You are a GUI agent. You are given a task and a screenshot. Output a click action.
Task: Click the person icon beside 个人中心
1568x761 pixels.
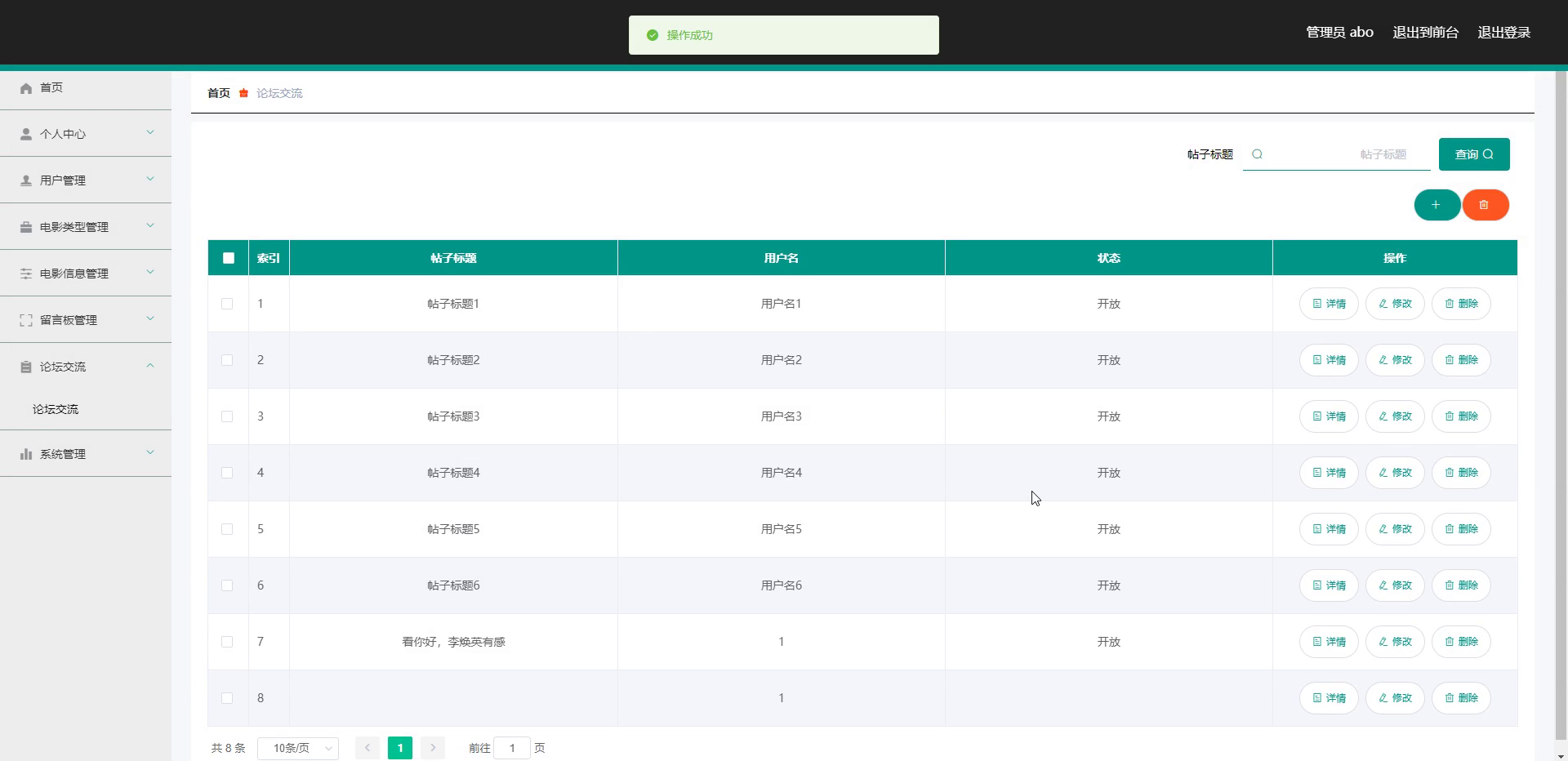(26, 134)
